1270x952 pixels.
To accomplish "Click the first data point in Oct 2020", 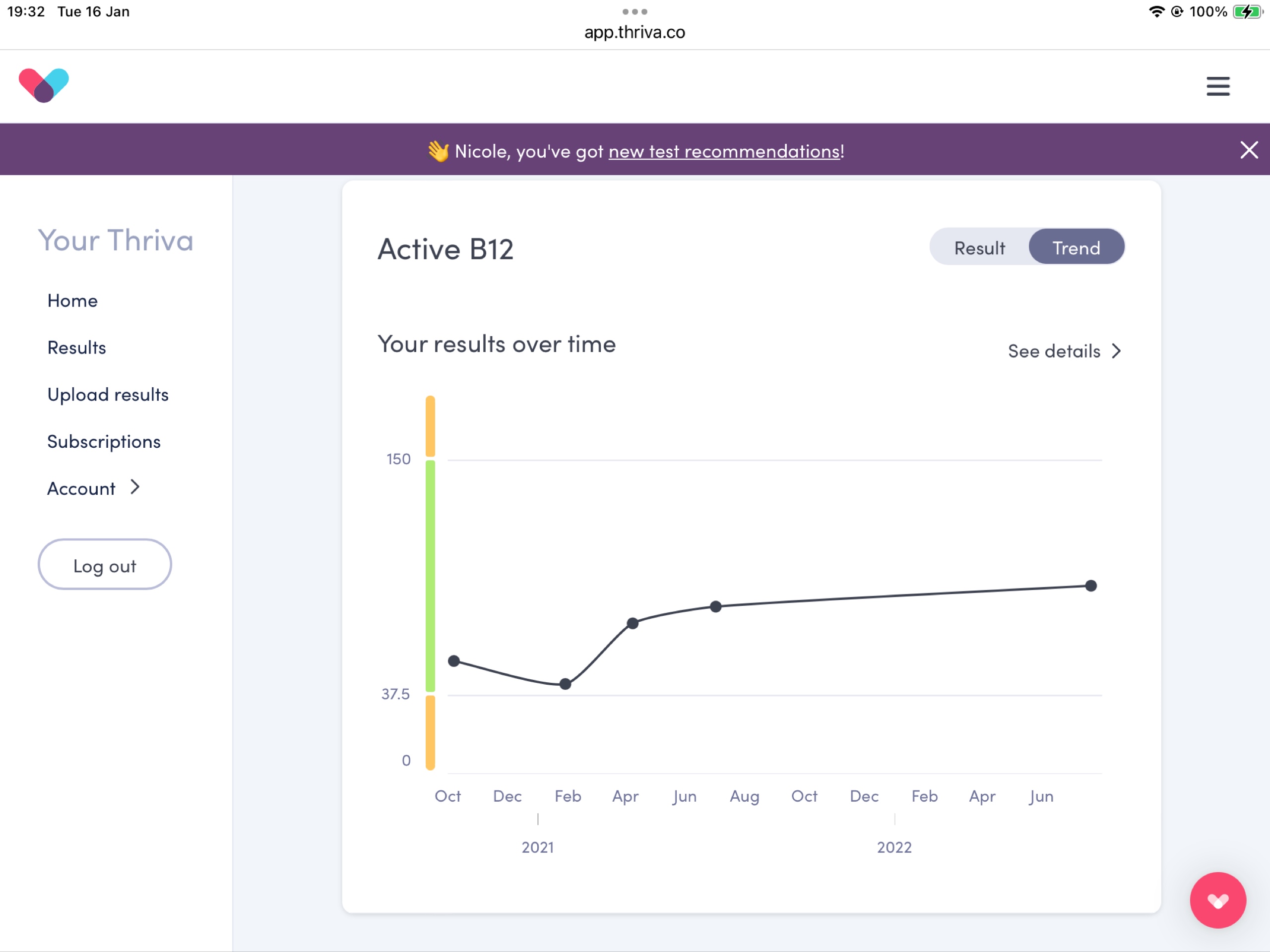I will point(453,661).
